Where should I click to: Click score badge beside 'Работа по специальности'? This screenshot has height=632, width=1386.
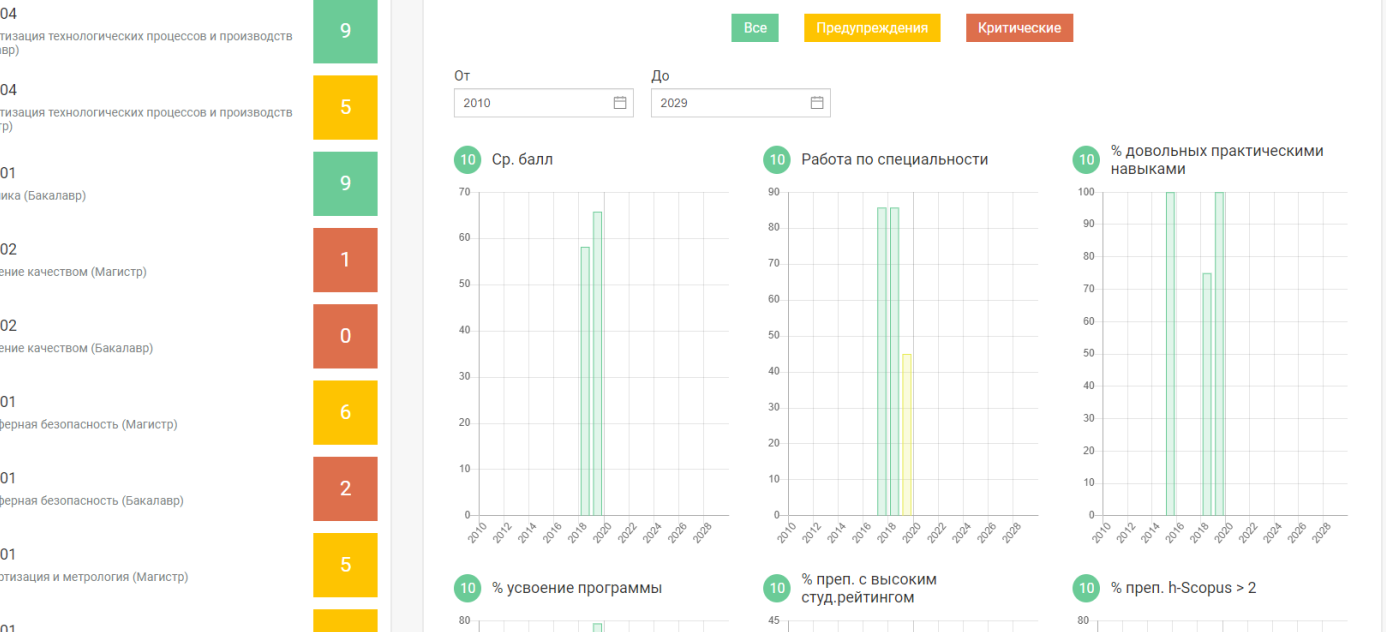tap(777, 160)
